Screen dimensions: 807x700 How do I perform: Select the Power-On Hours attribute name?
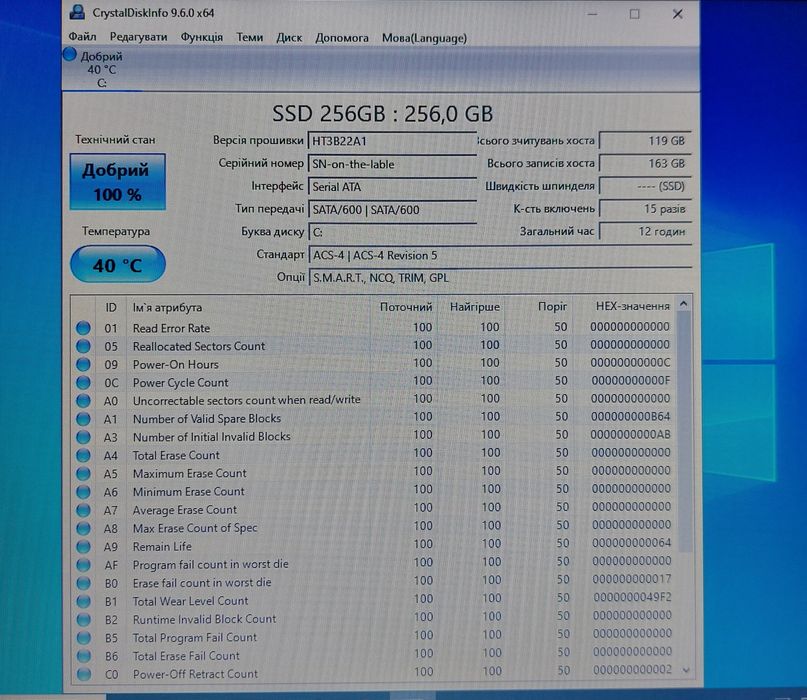pos(176,364)
